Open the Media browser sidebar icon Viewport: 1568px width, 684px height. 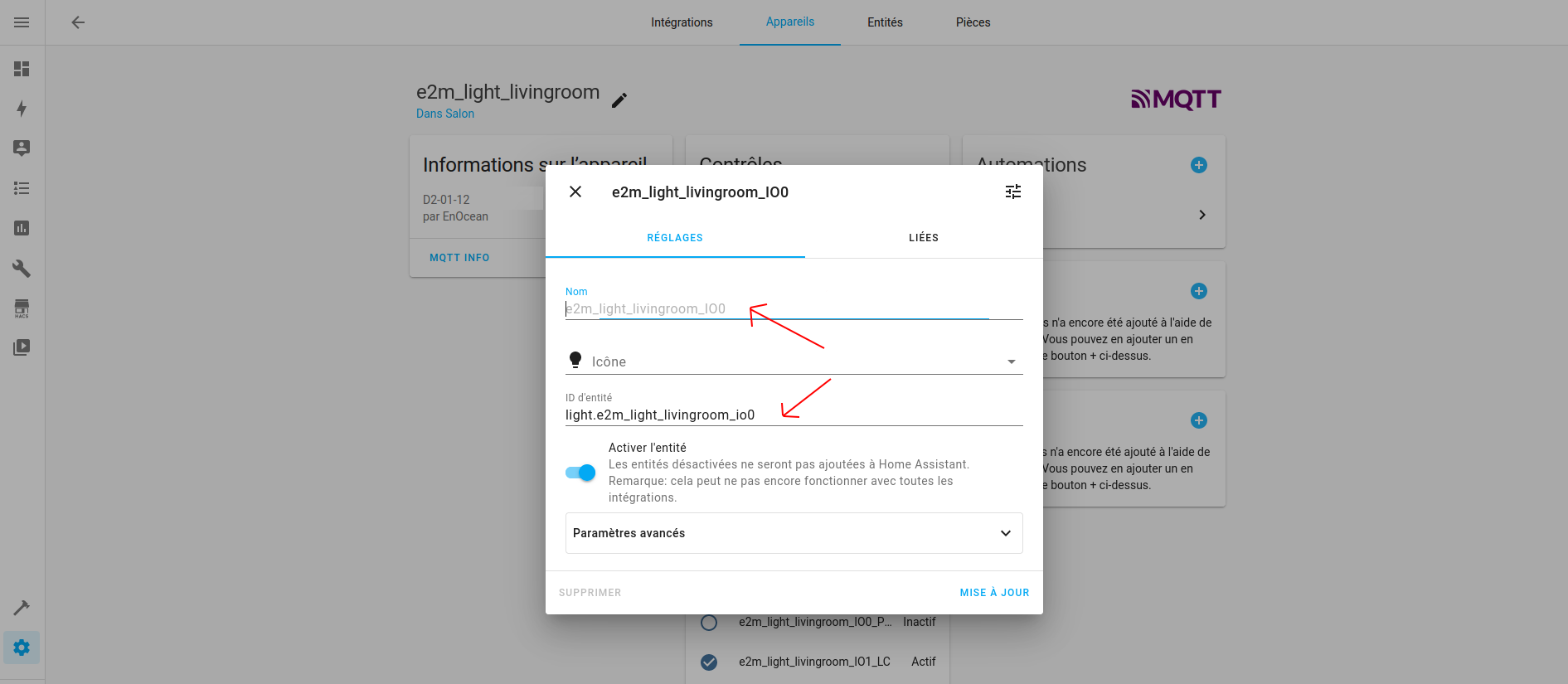coord(22,347)
